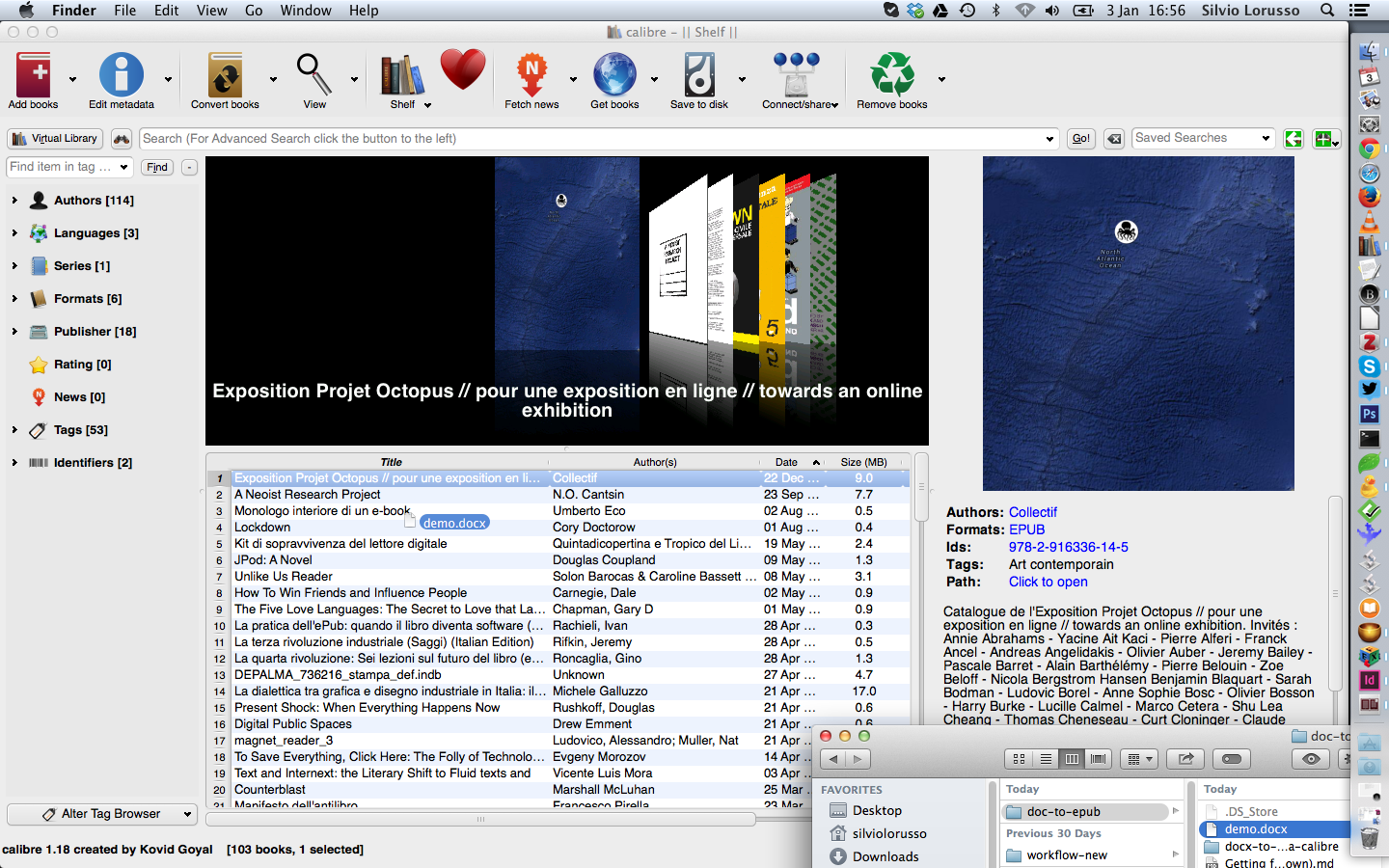Click the Virtual Library button
Viewport: 1389px width, 868px height.
(x=55, y=139)
